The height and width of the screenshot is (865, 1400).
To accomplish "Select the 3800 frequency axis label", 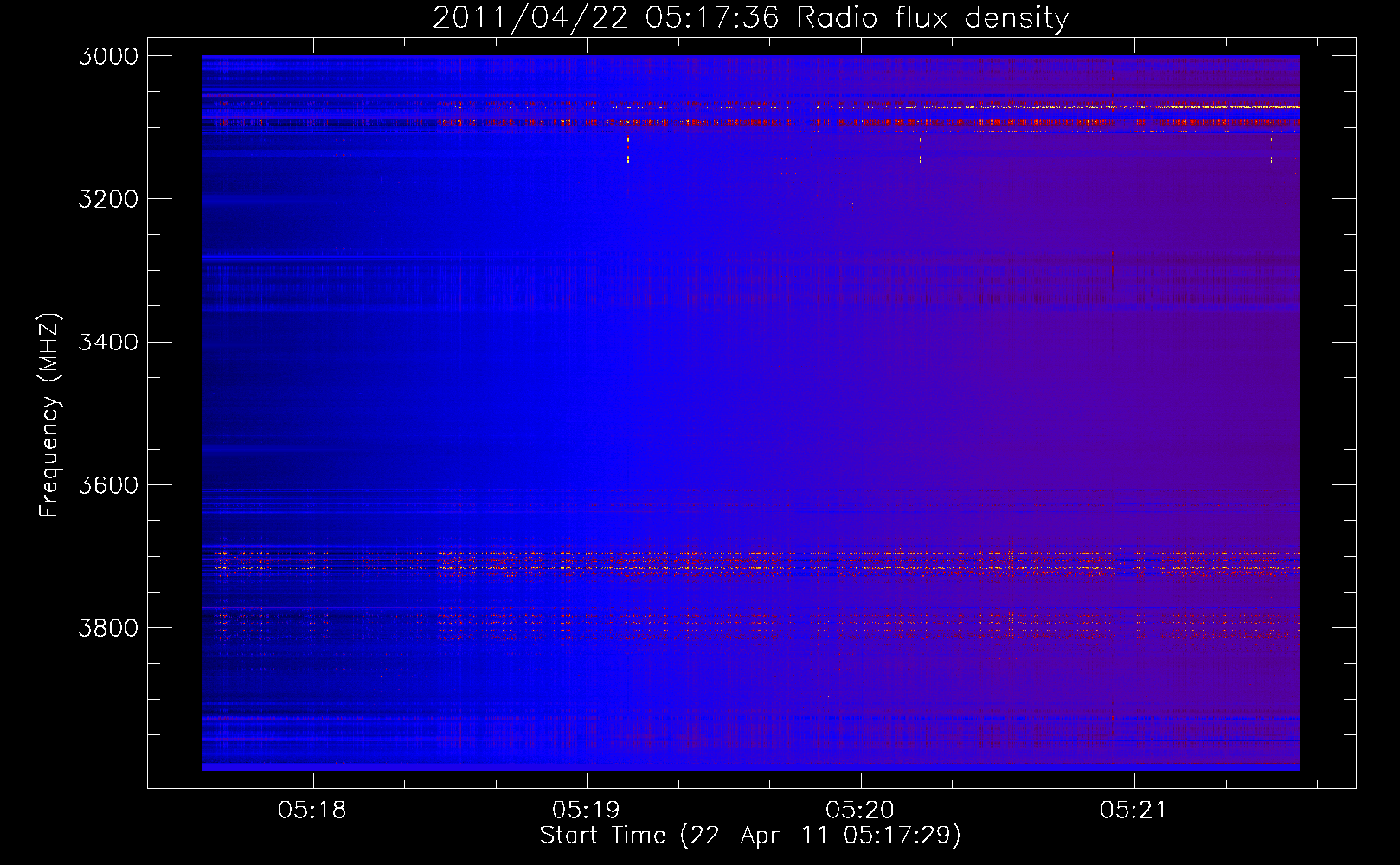I will pos(108,628).
